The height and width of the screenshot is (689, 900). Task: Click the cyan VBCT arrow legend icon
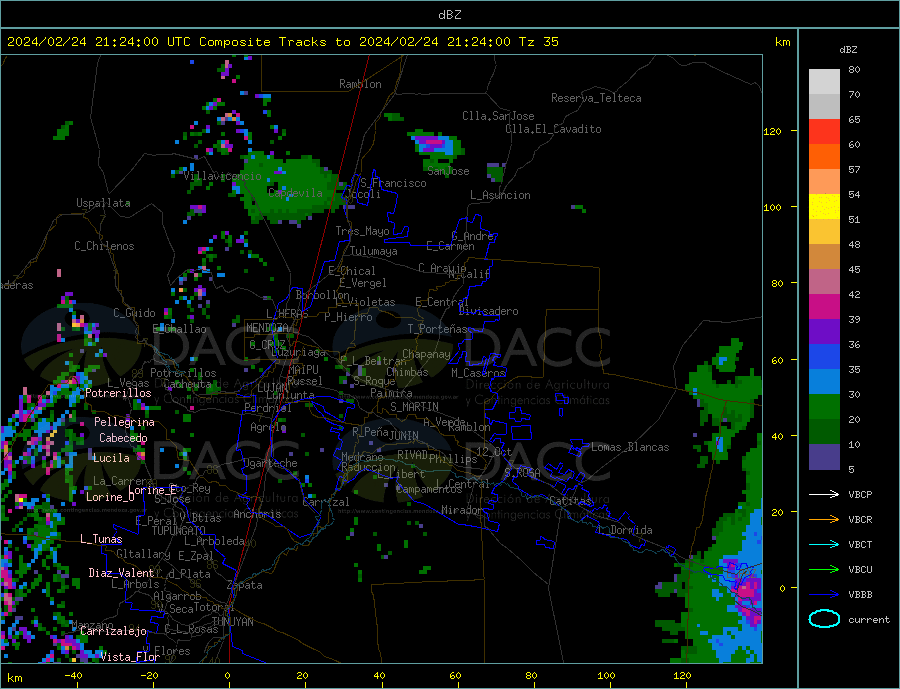(x=824, y=544)
